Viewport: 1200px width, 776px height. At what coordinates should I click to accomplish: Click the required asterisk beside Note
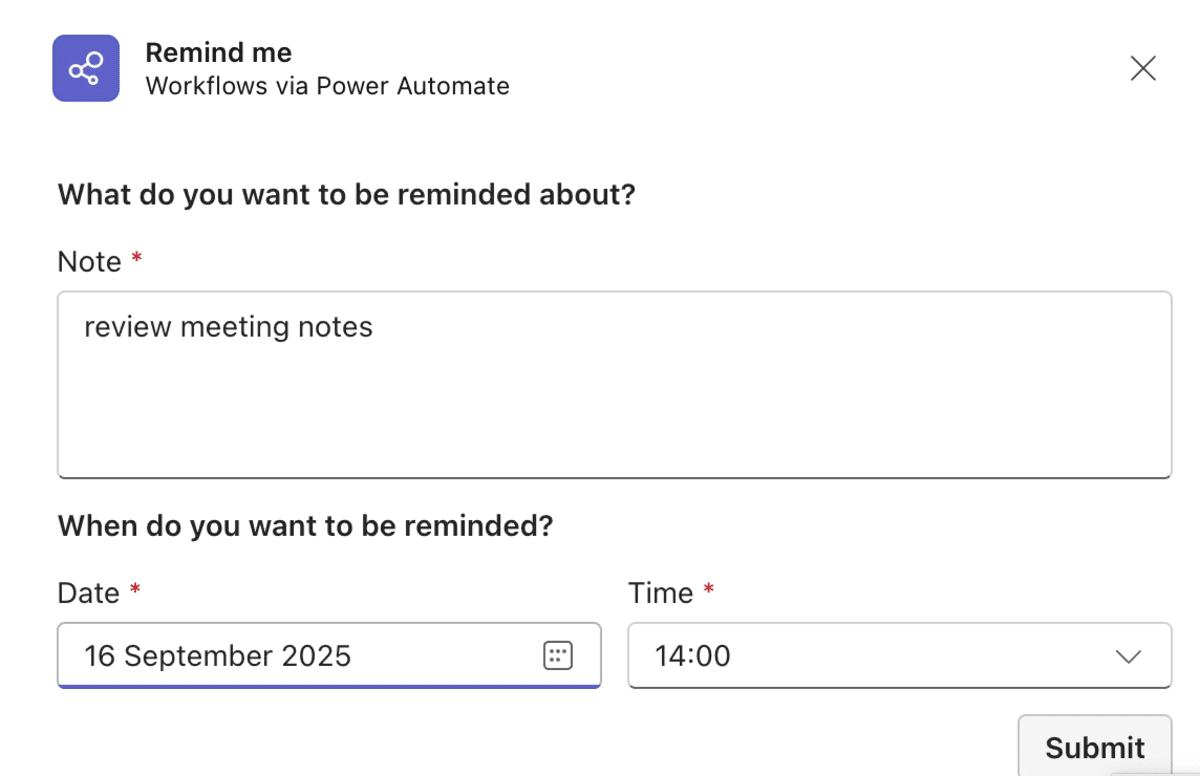click(135, 258)
